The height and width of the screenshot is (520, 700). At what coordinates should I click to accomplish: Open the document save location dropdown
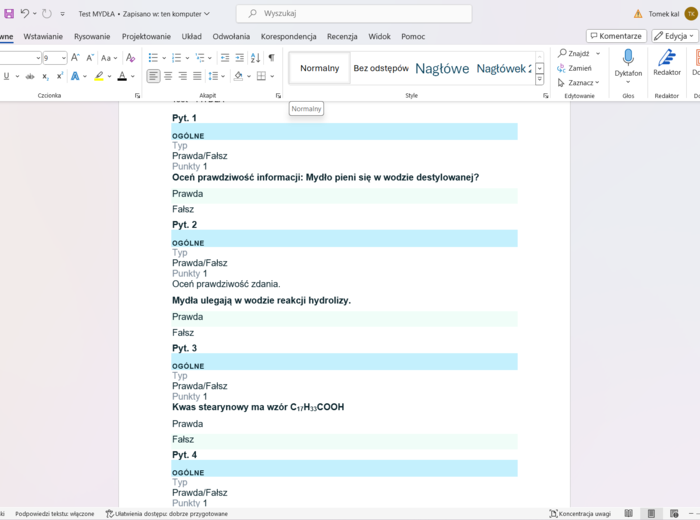pos(207,14)
